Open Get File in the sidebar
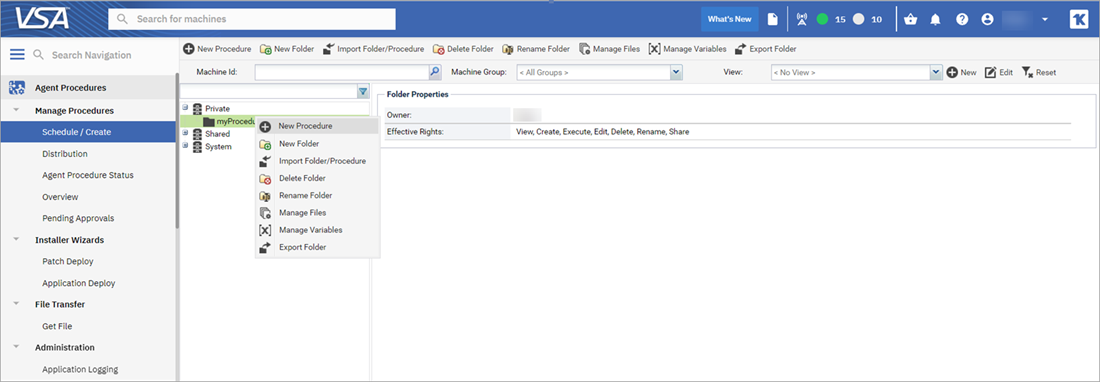Viewport: 1100px width, 382px height. (57, 326)
